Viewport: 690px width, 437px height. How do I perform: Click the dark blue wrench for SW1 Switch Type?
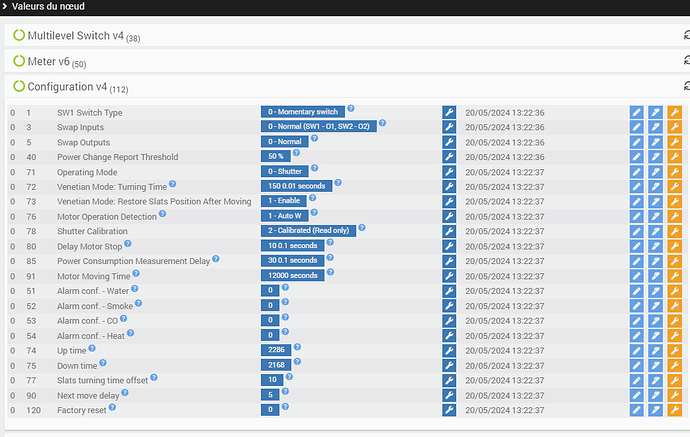point(449,112)
